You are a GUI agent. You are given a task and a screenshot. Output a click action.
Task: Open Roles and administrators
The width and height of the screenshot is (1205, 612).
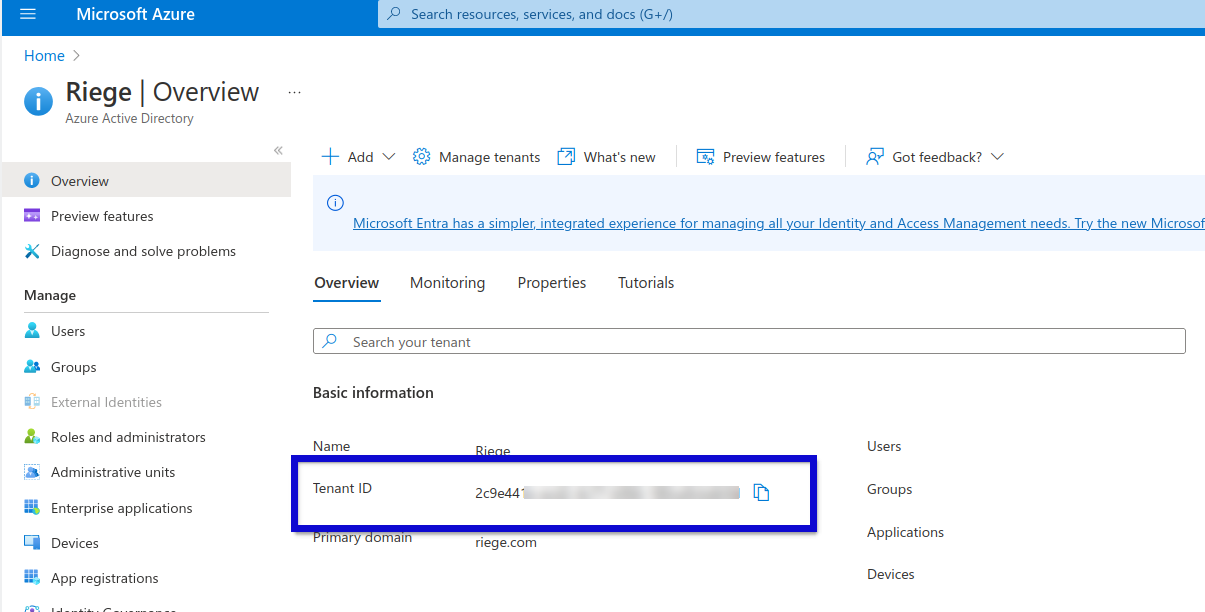pyautogui.click(x=128, y=436)
